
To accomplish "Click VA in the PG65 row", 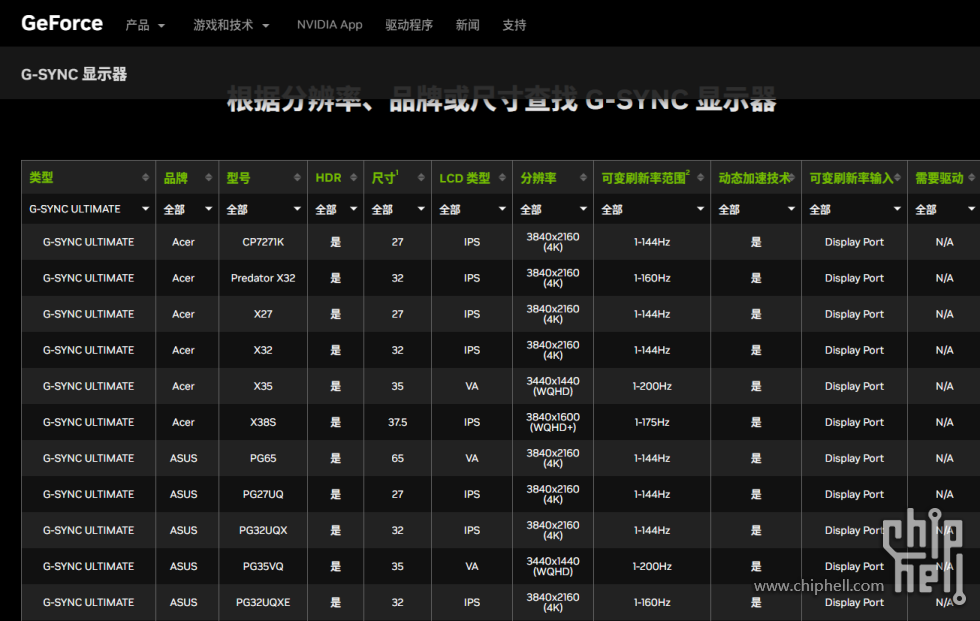I will [472, 459].
